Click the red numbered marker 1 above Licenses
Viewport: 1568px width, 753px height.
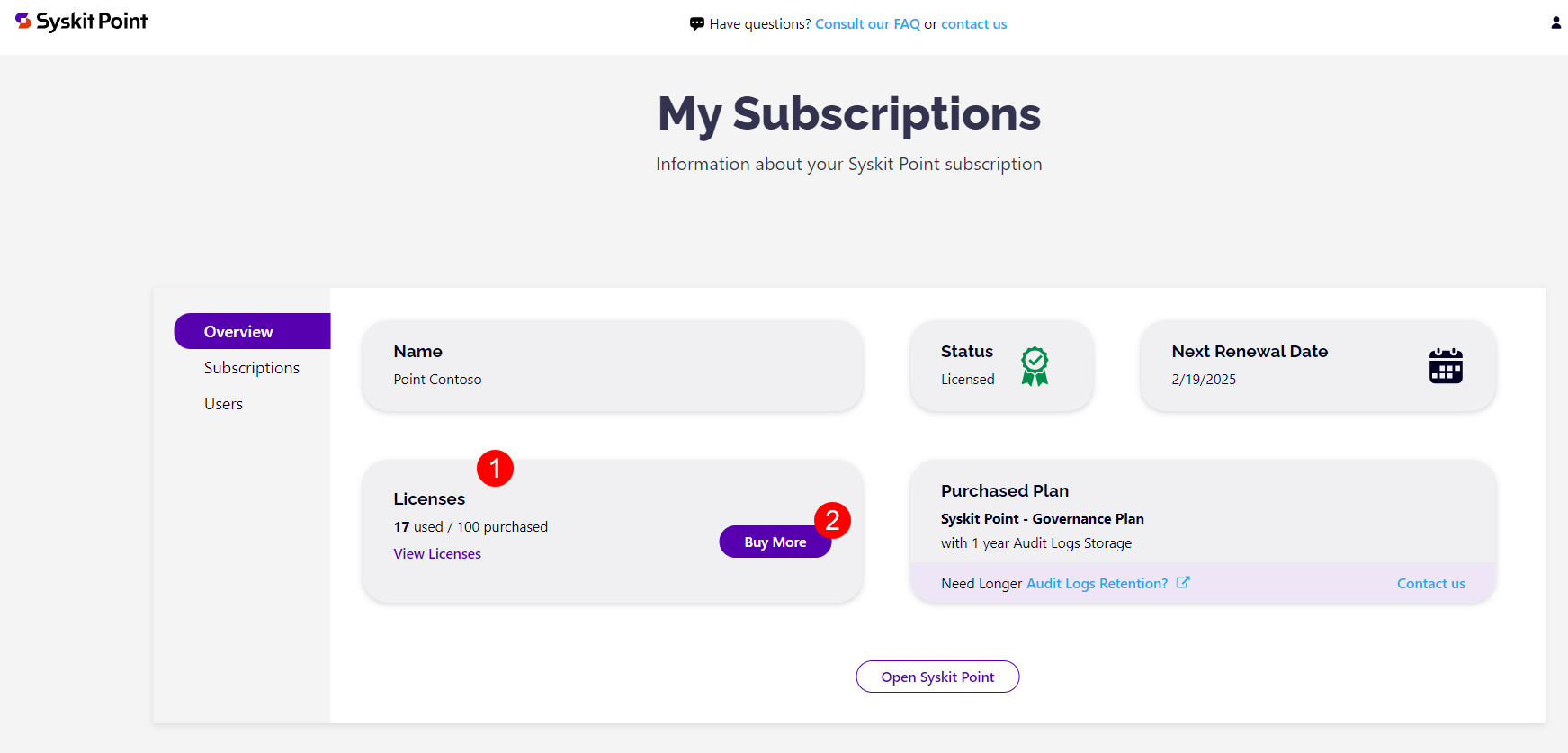point(495,468)
